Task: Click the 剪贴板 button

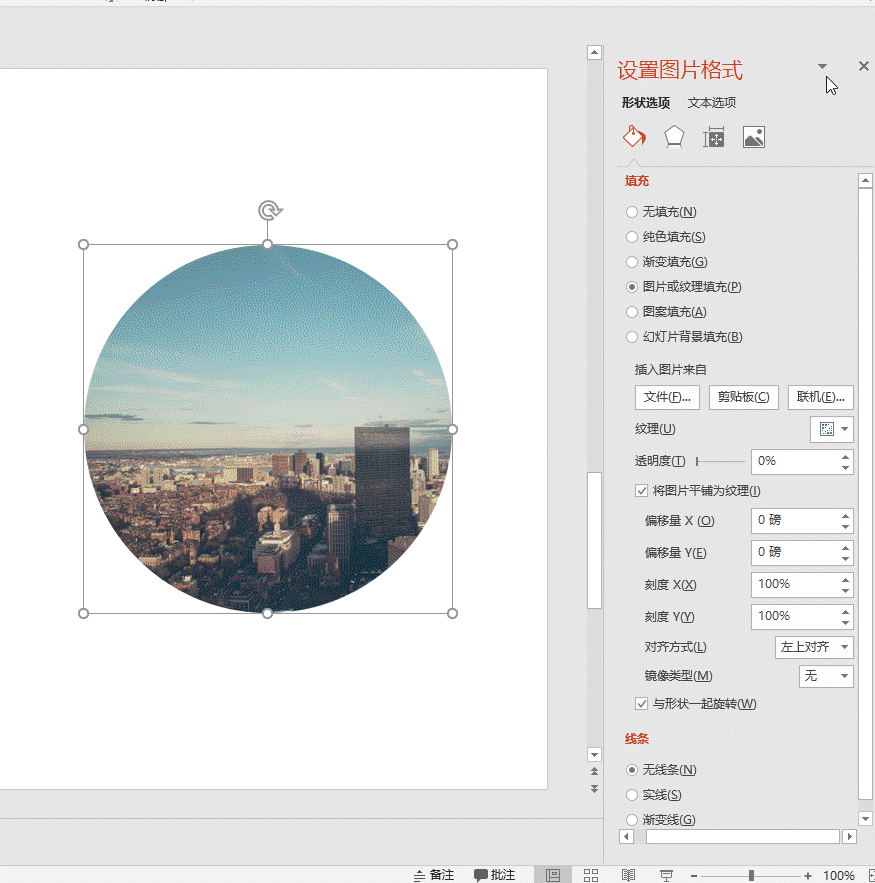Action: pyautogui.click(x=744, y=397)
